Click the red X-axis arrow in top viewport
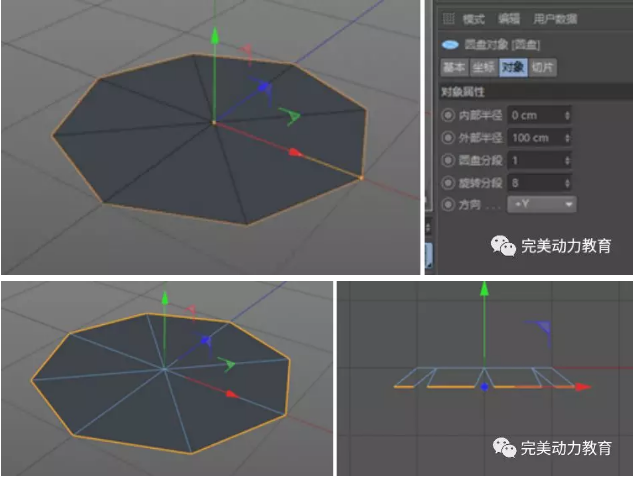Screen dimensions: 633x477 (x=294, y=152)
